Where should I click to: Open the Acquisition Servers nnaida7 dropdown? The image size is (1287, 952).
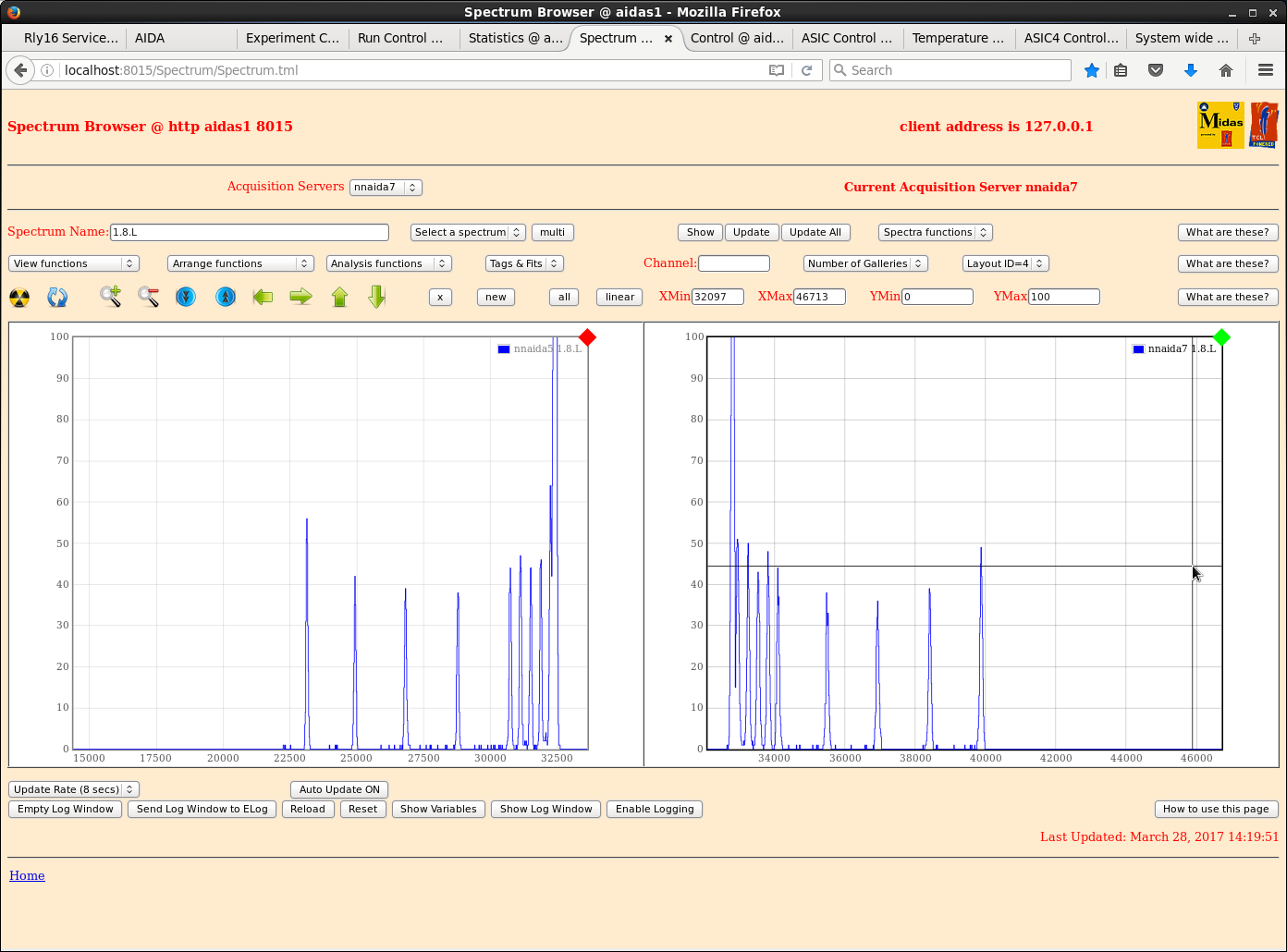coord(386,187)
